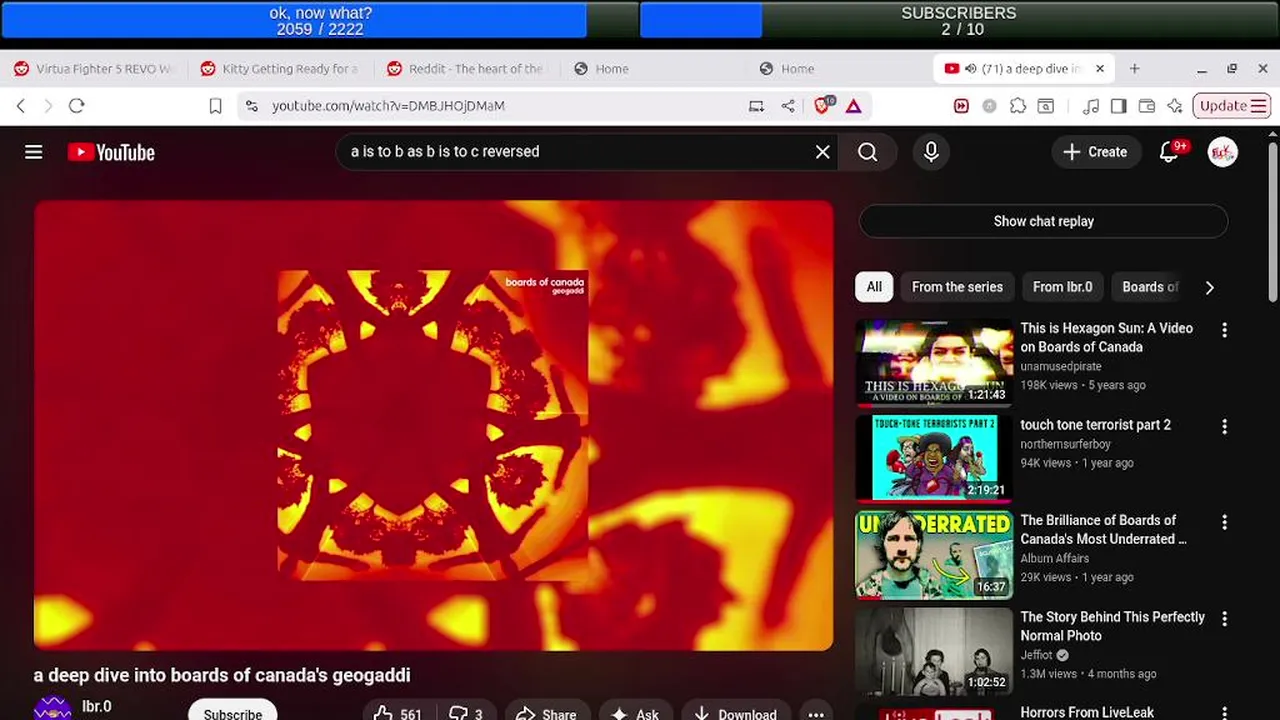Open northernsurferboy channel name

(x=1065, y=444)
